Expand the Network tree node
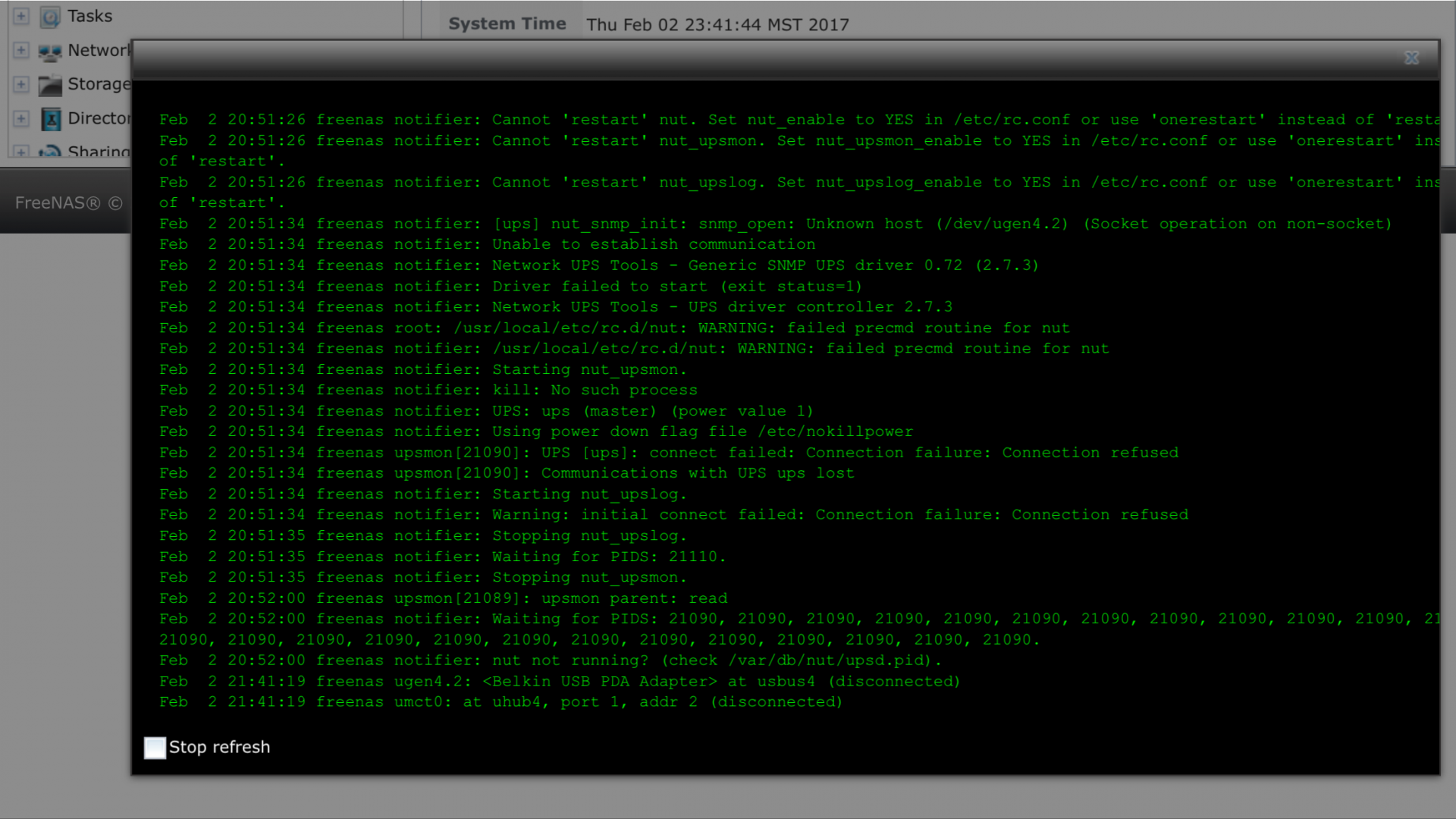The image size is (1456, 819). pos(21,50)
